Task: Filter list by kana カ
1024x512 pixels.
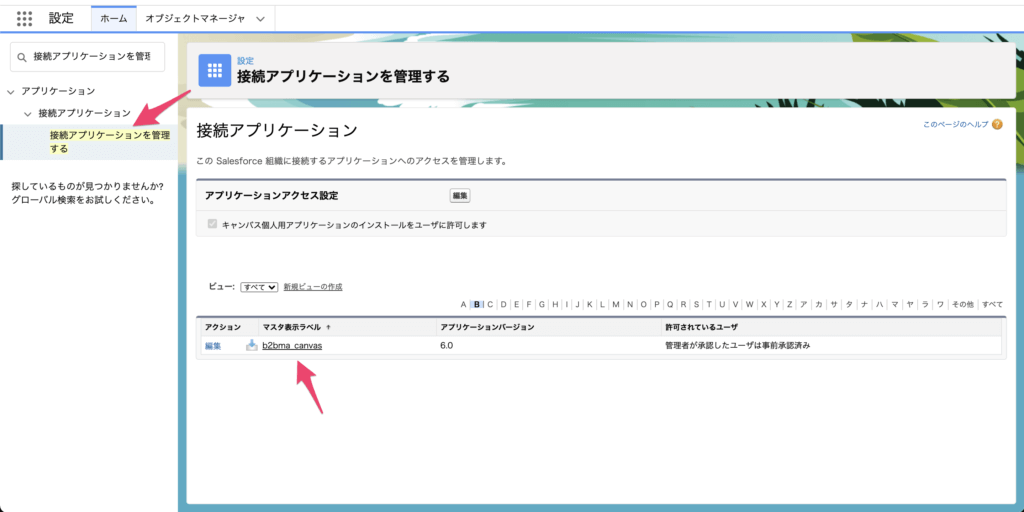Action: [819, 304]
